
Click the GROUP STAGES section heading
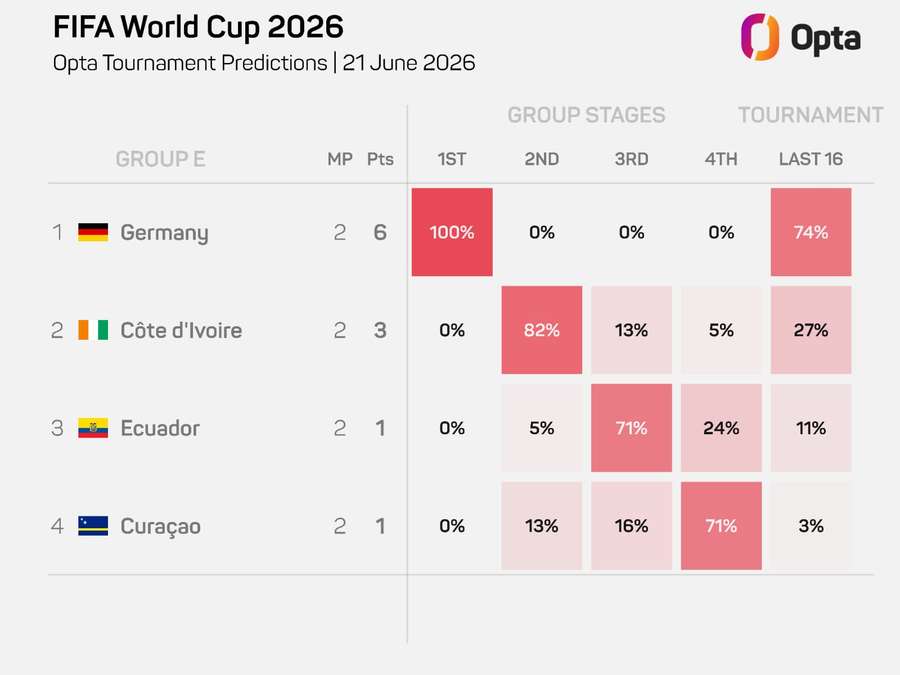click(x=586, y=115)
